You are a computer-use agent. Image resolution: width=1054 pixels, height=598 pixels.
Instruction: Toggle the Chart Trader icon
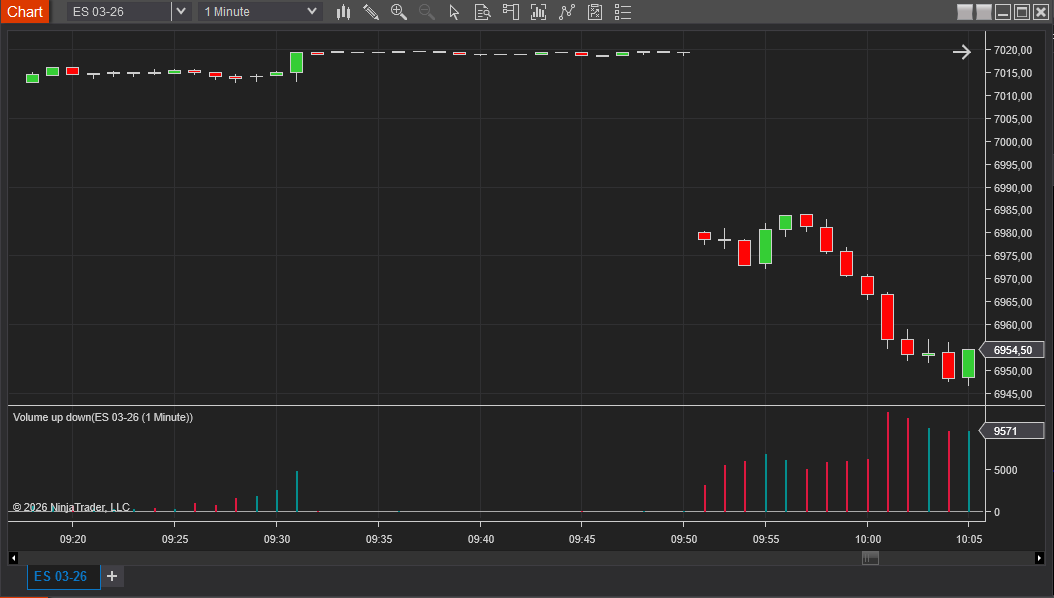[x=511, y=11]
